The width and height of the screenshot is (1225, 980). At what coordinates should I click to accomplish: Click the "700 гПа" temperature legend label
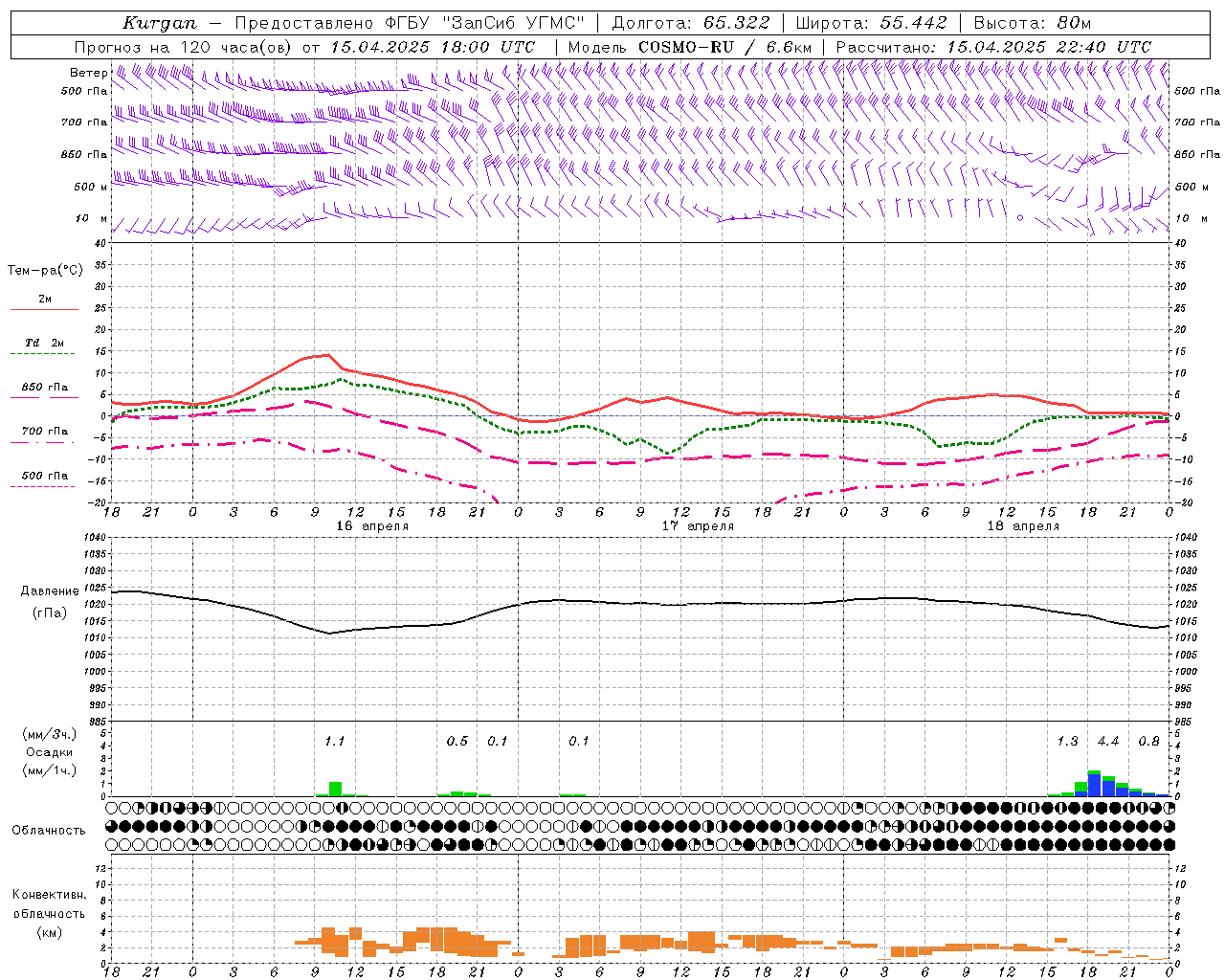tap(45, 432)
